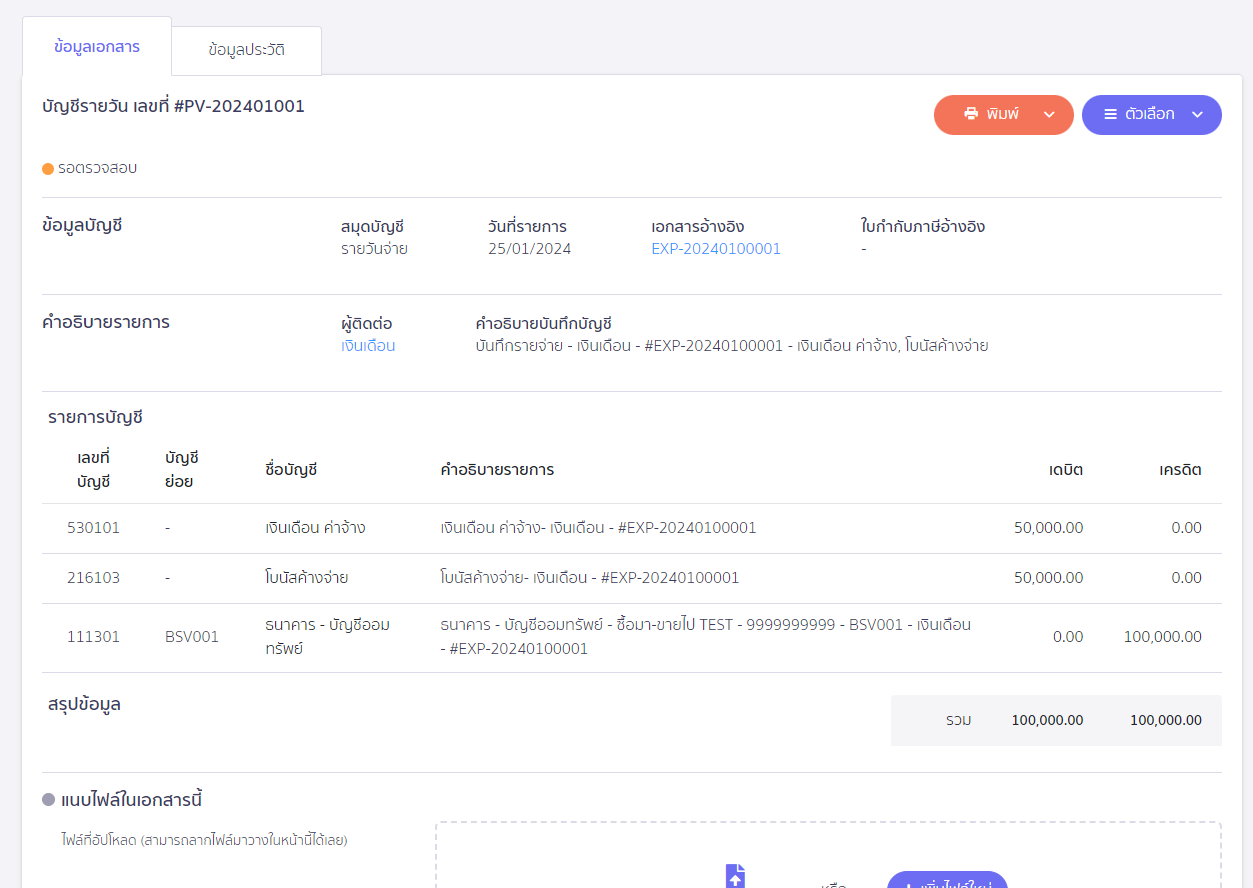Click the เดบิต column header
Screen dimensions: 1253x888
[x=1066, y=470]
